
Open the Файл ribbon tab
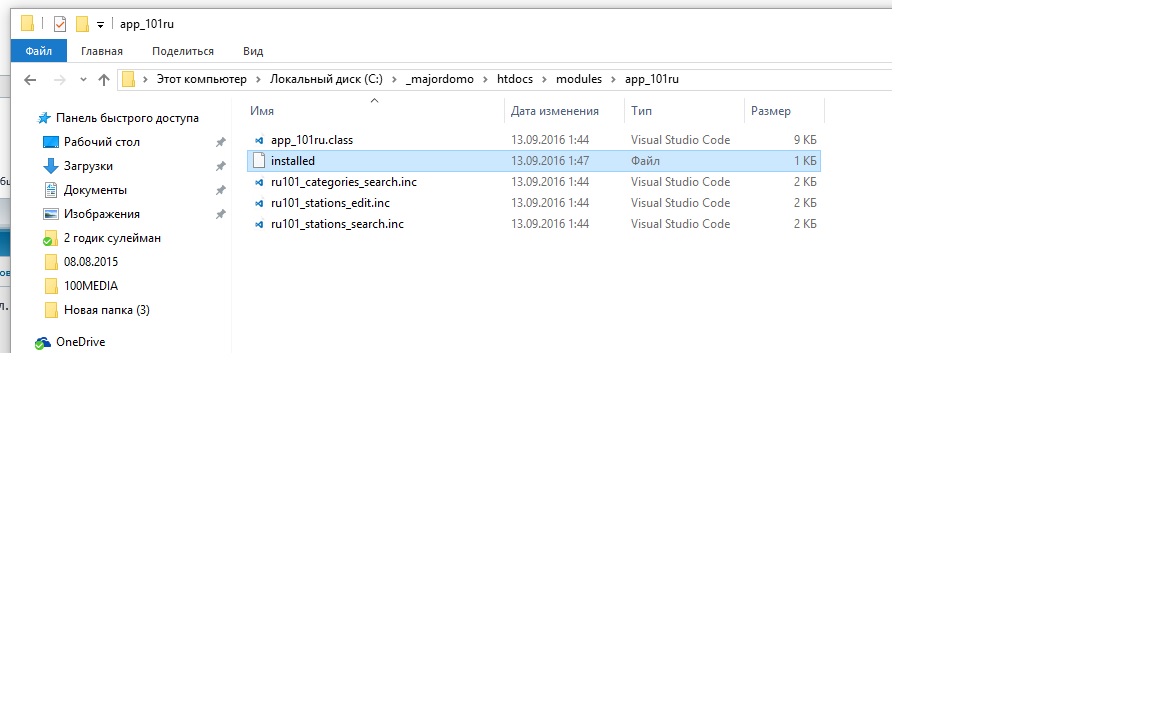38,51
